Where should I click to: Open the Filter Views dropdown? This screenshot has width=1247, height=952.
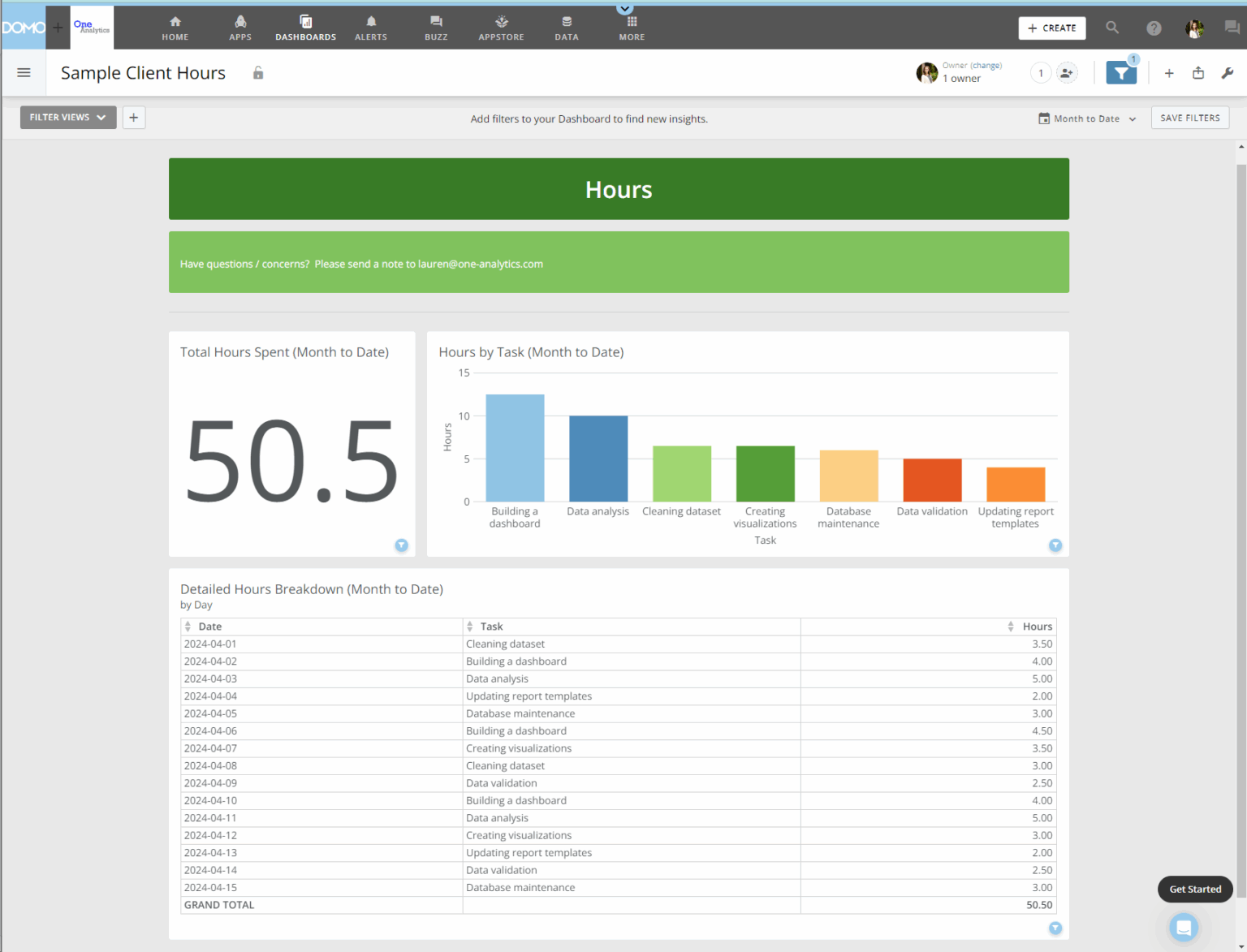pos(67,117)
